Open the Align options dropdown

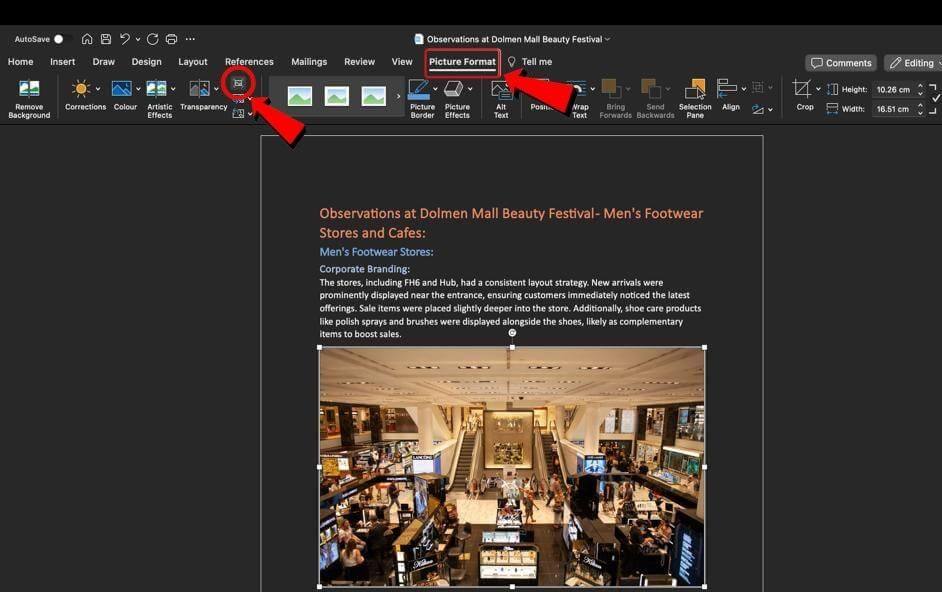[742, 89]
